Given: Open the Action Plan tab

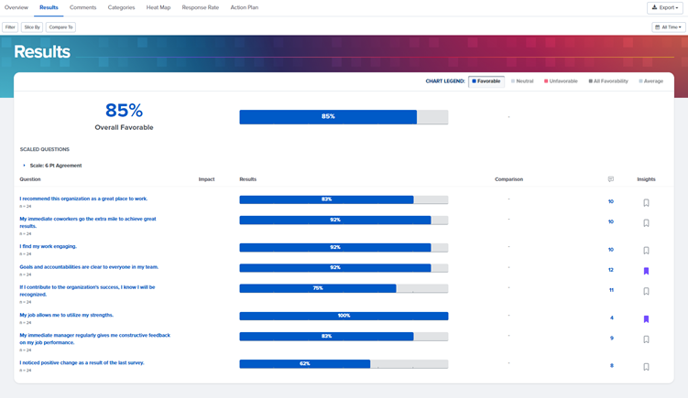Looking at the screenshot, I should [244, 7].
